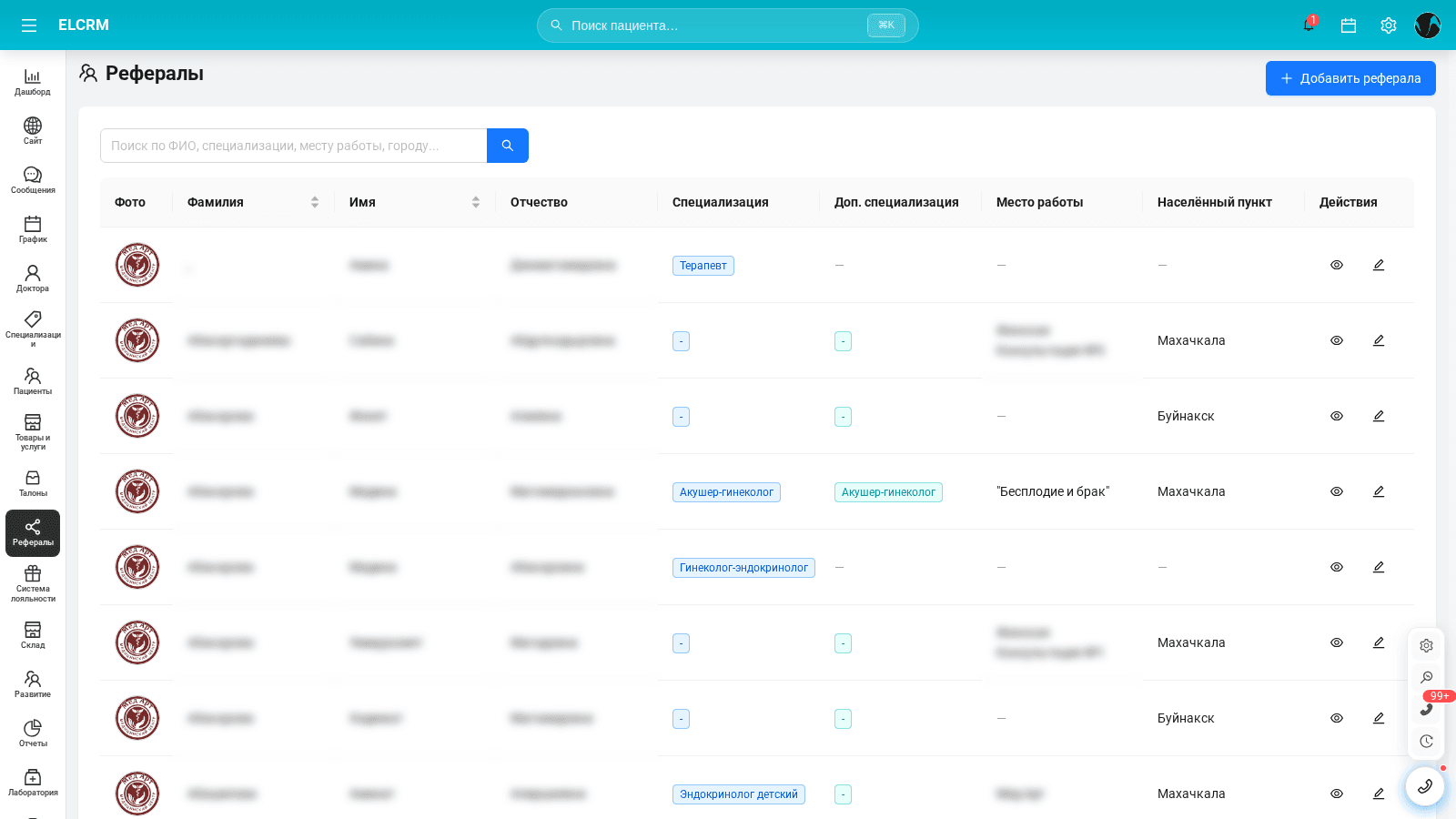Viewport: 1456px width, 819px height.
Task: Click the Добавить реферала button
Action: (1350, 78)
